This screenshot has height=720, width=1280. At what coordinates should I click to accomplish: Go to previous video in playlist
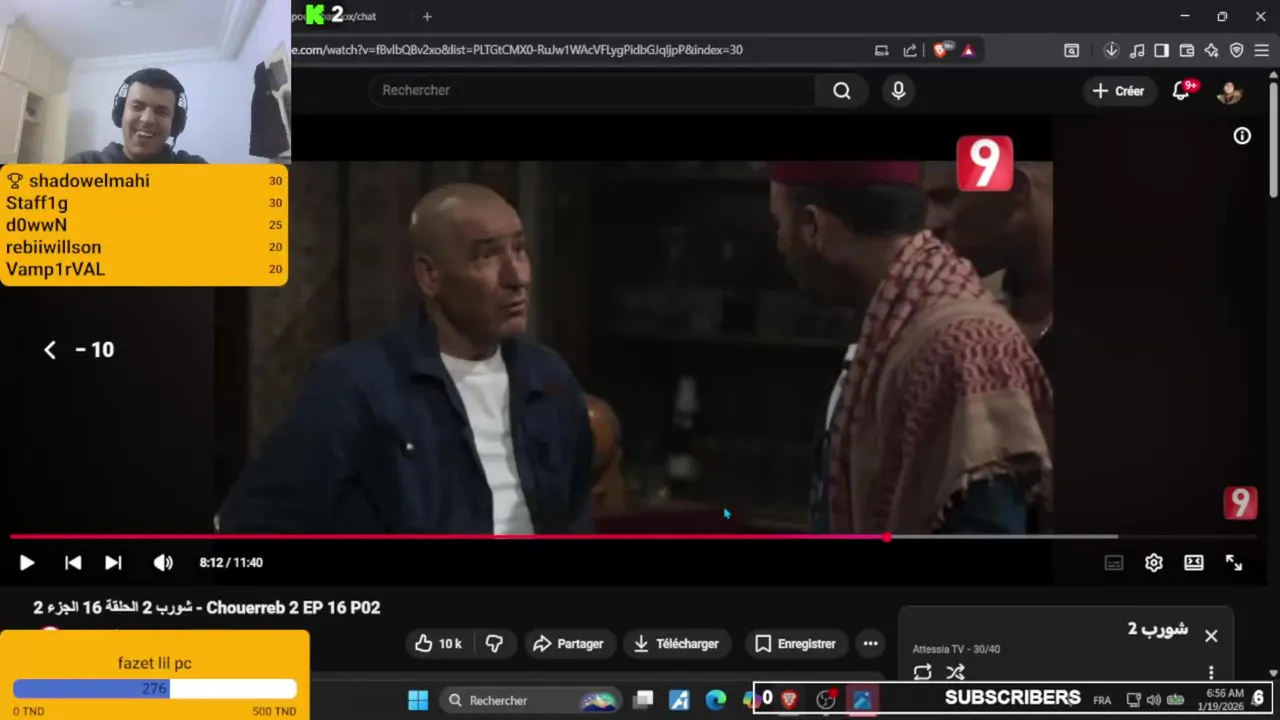pos(73,563)
